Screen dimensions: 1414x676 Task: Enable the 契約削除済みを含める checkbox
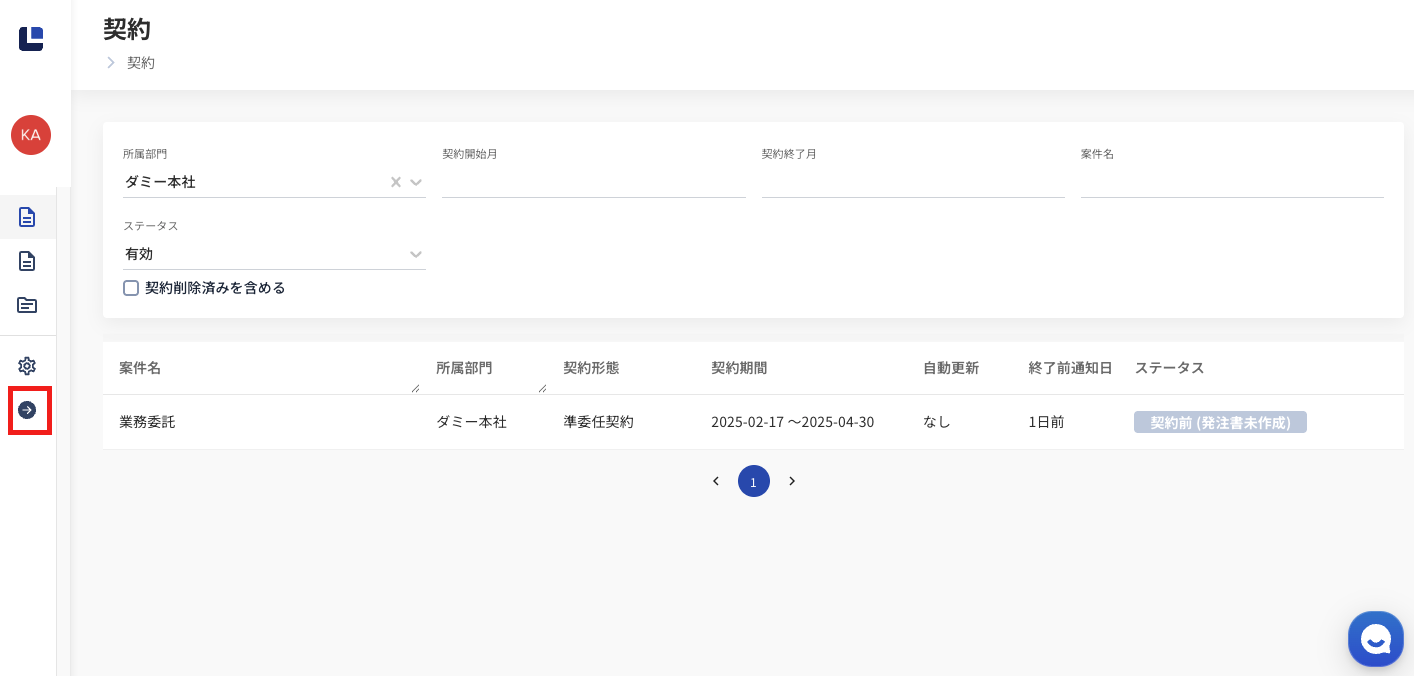pos(131,288)
